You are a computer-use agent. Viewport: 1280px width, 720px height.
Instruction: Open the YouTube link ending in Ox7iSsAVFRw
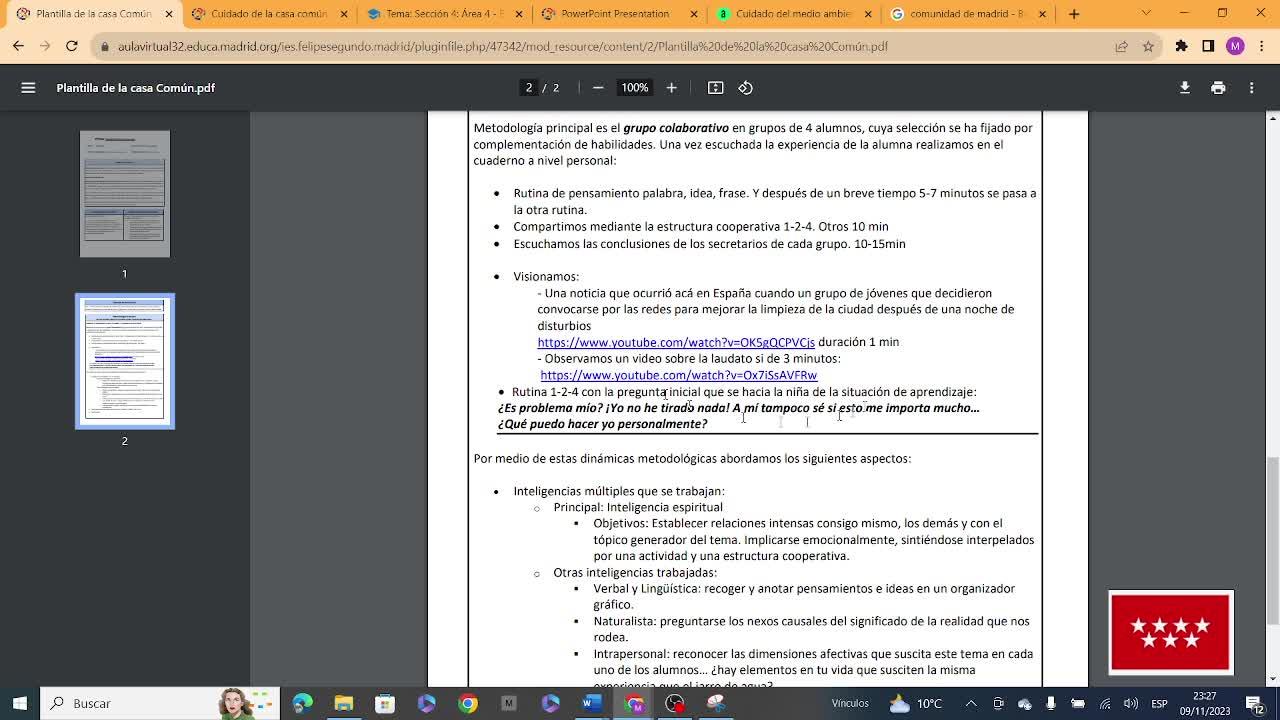(679, 375)
